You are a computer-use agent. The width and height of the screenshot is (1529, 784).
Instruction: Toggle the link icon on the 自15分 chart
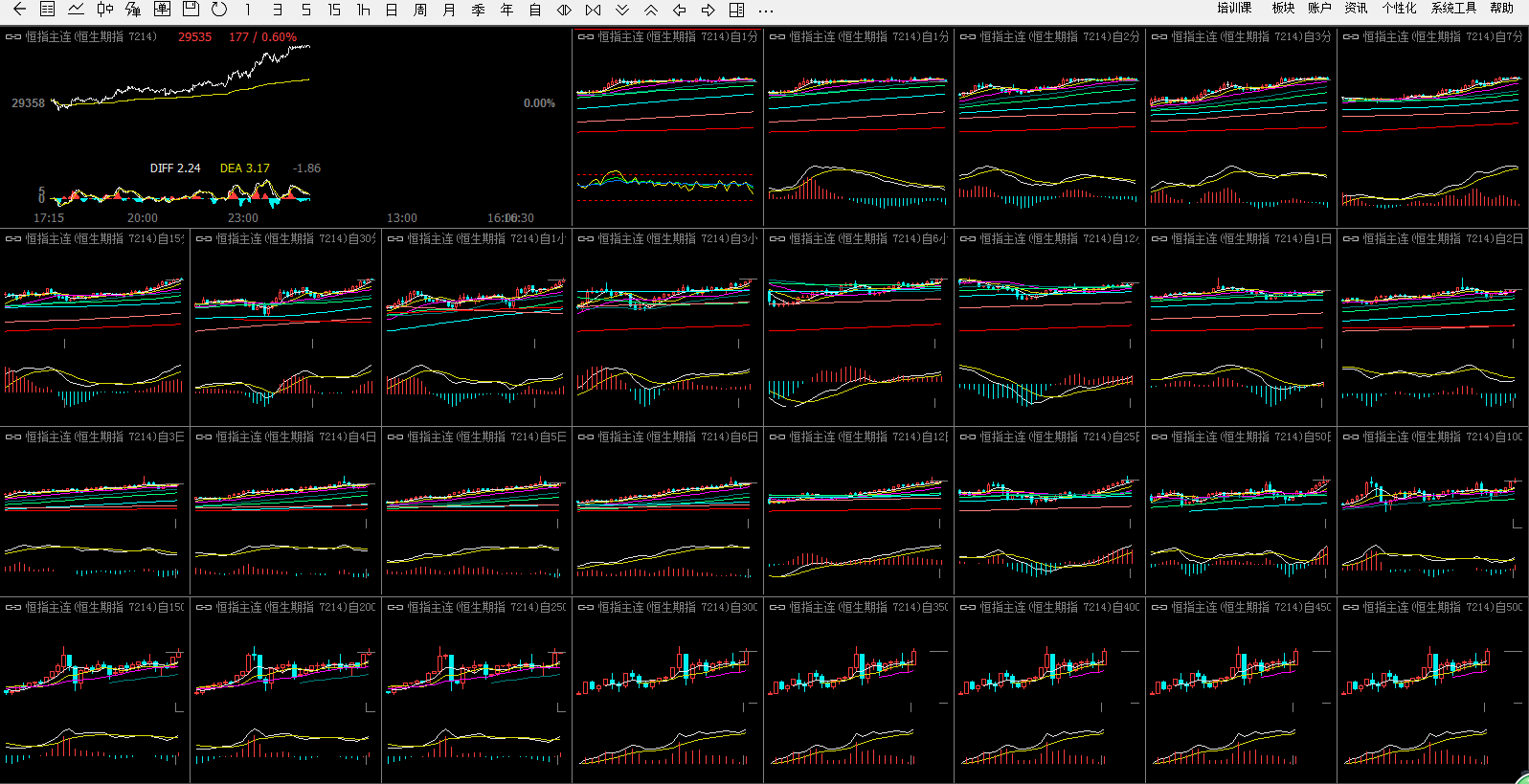(13, 239)
